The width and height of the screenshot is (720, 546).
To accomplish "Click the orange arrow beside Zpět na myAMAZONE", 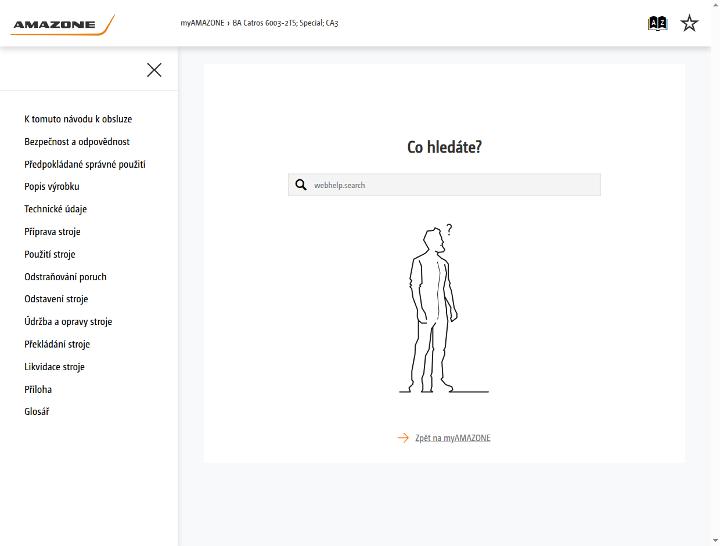I will pos(403,438).
